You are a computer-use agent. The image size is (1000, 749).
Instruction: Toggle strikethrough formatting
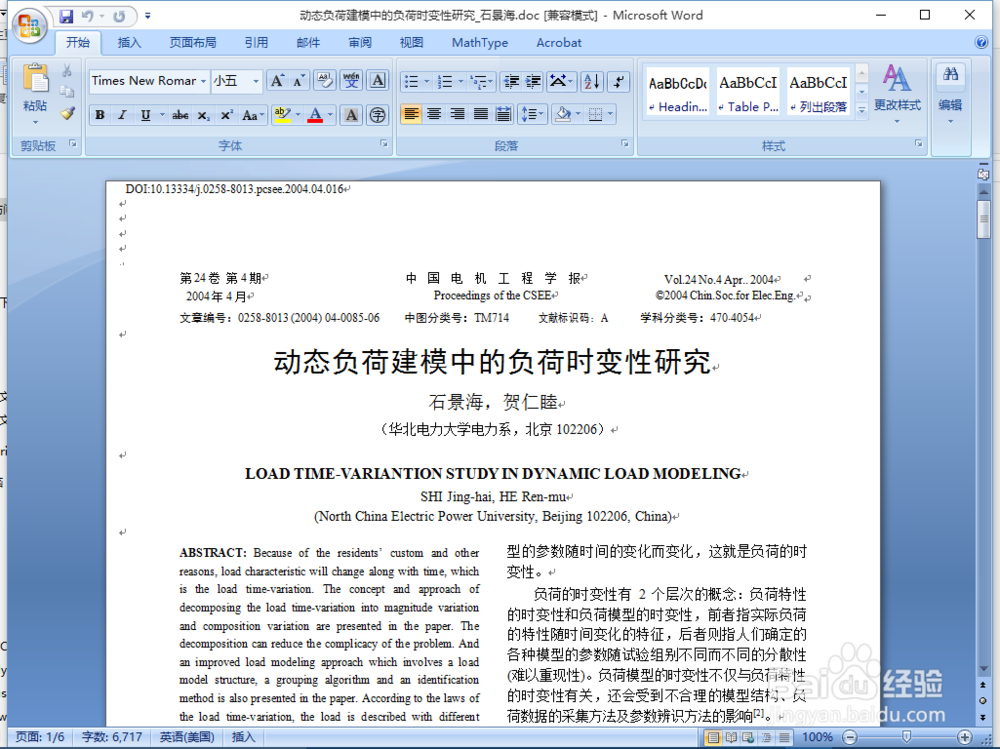coord(180,115)
